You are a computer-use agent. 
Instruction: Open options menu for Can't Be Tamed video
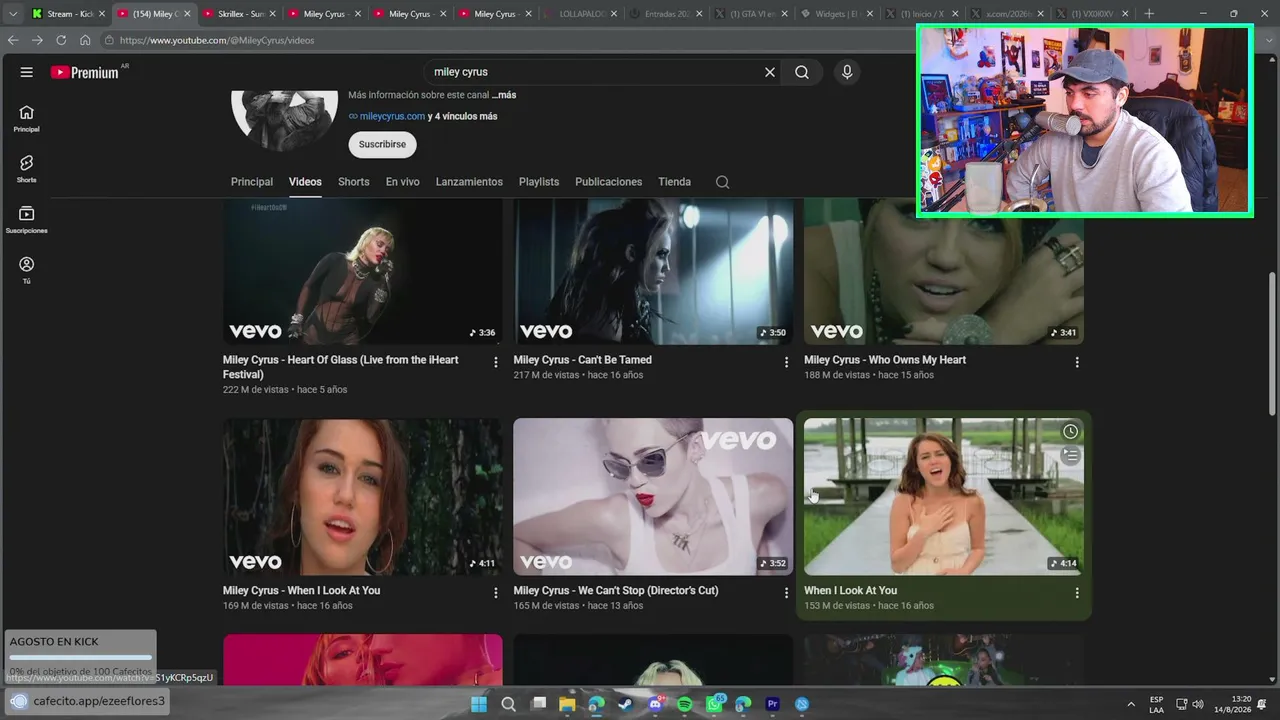pos(786,362)
